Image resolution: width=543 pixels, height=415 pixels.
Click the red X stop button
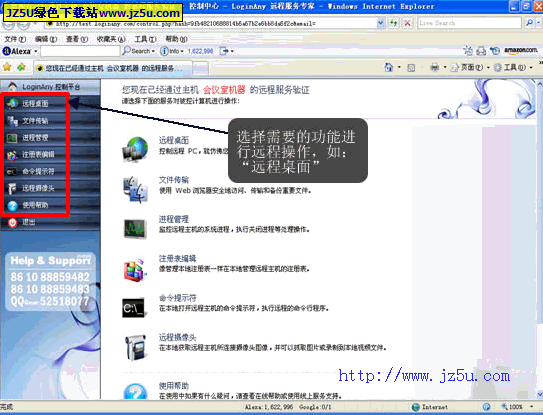(x=408, y=23)
